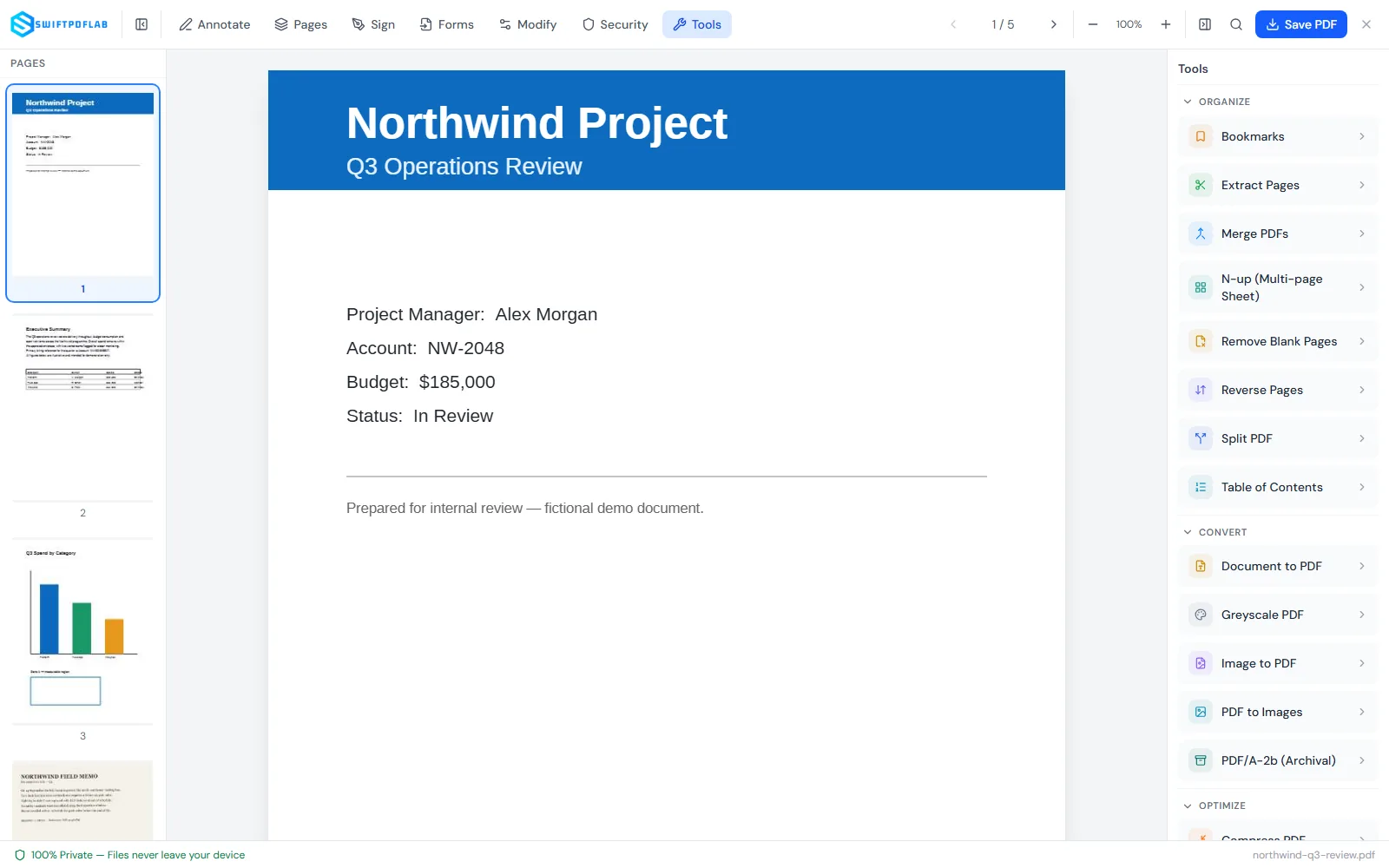Go to previous page arrow

pyautogui.click(x=953, y=24)
